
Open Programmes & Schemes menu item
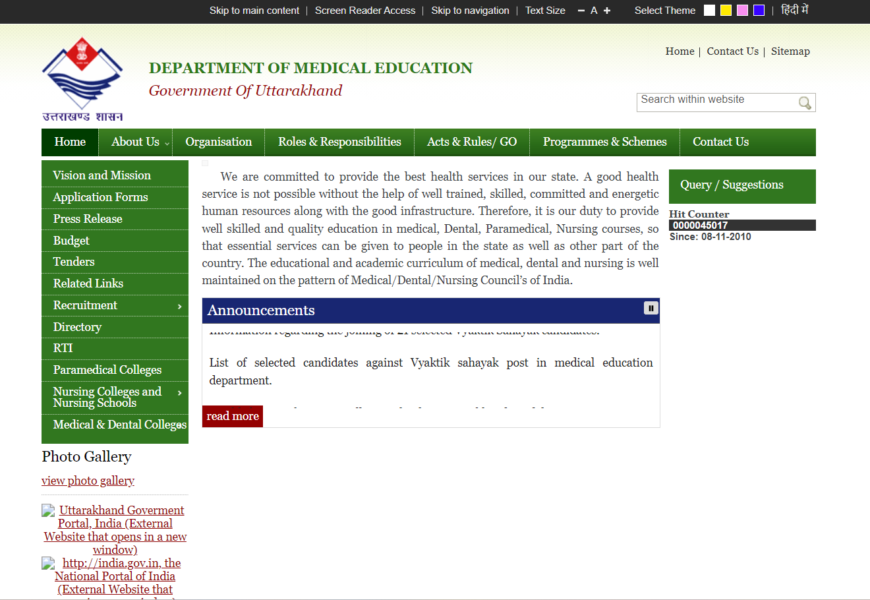[605, 142]
